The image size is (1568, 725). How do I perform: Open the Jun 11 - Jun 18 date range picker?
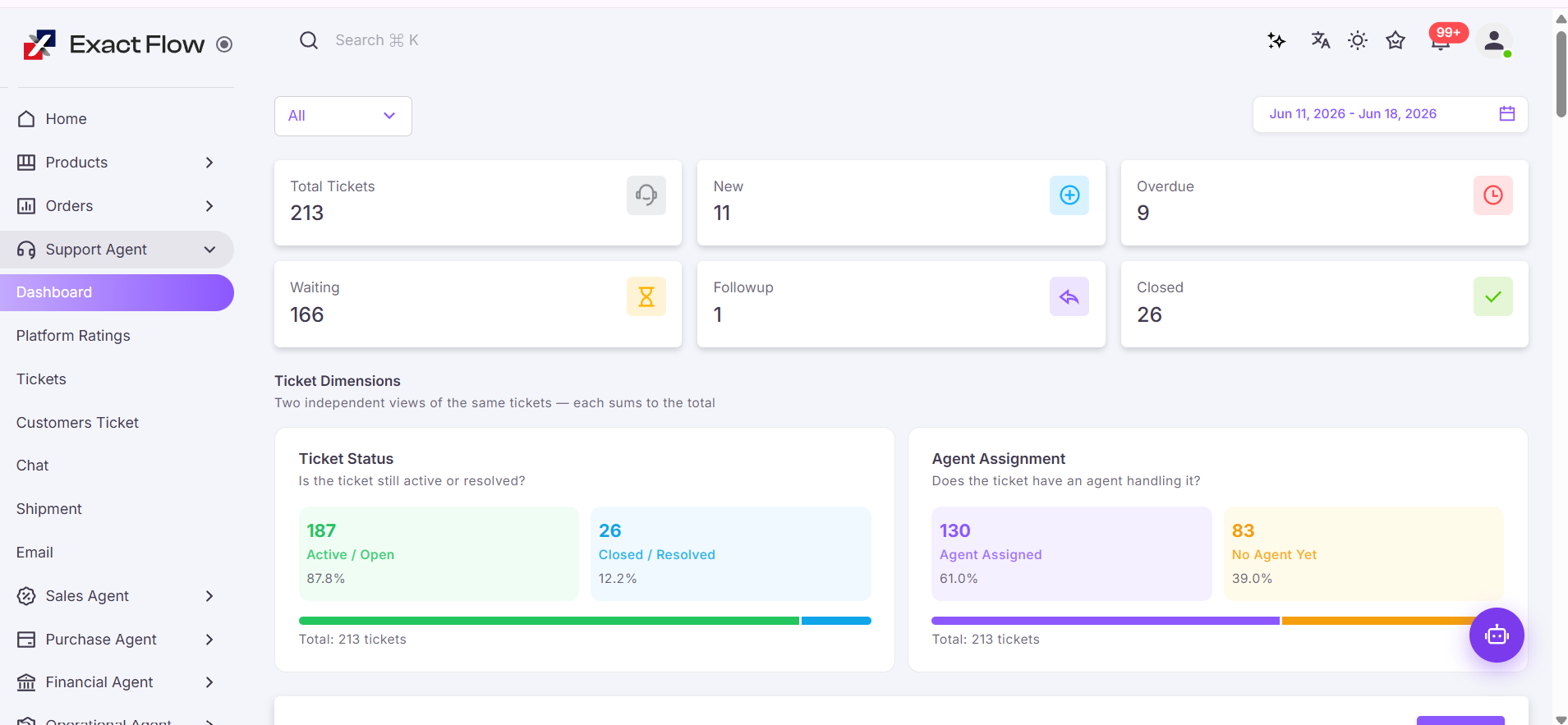tap(1390, 114)
